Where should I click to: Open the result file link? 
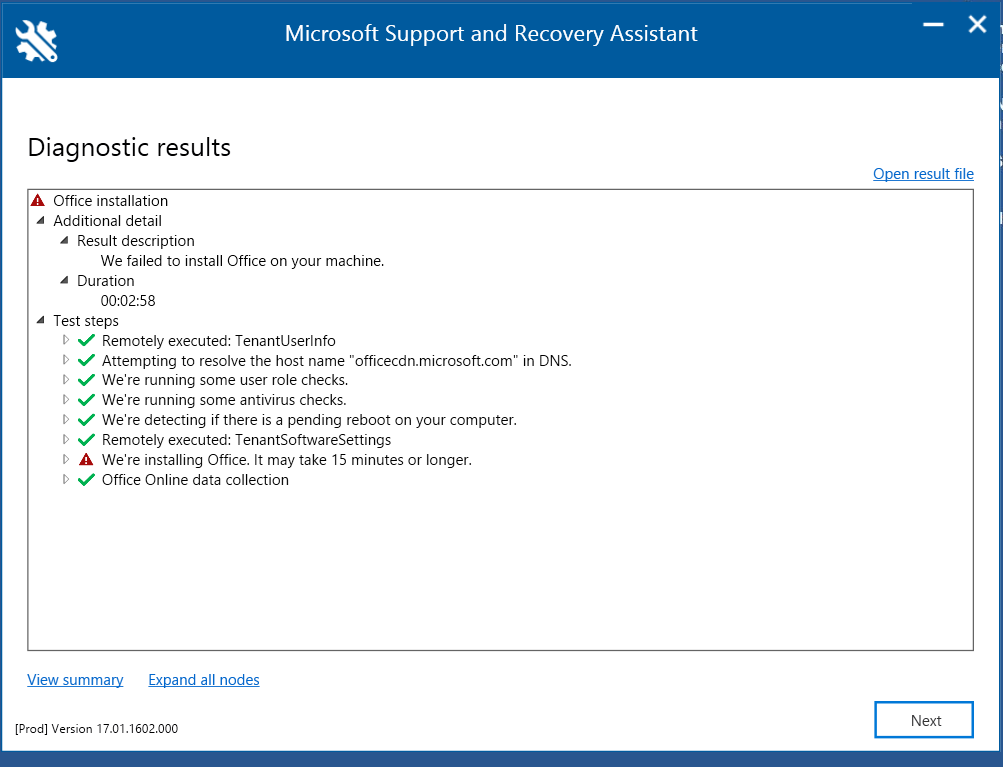(923, 174)
